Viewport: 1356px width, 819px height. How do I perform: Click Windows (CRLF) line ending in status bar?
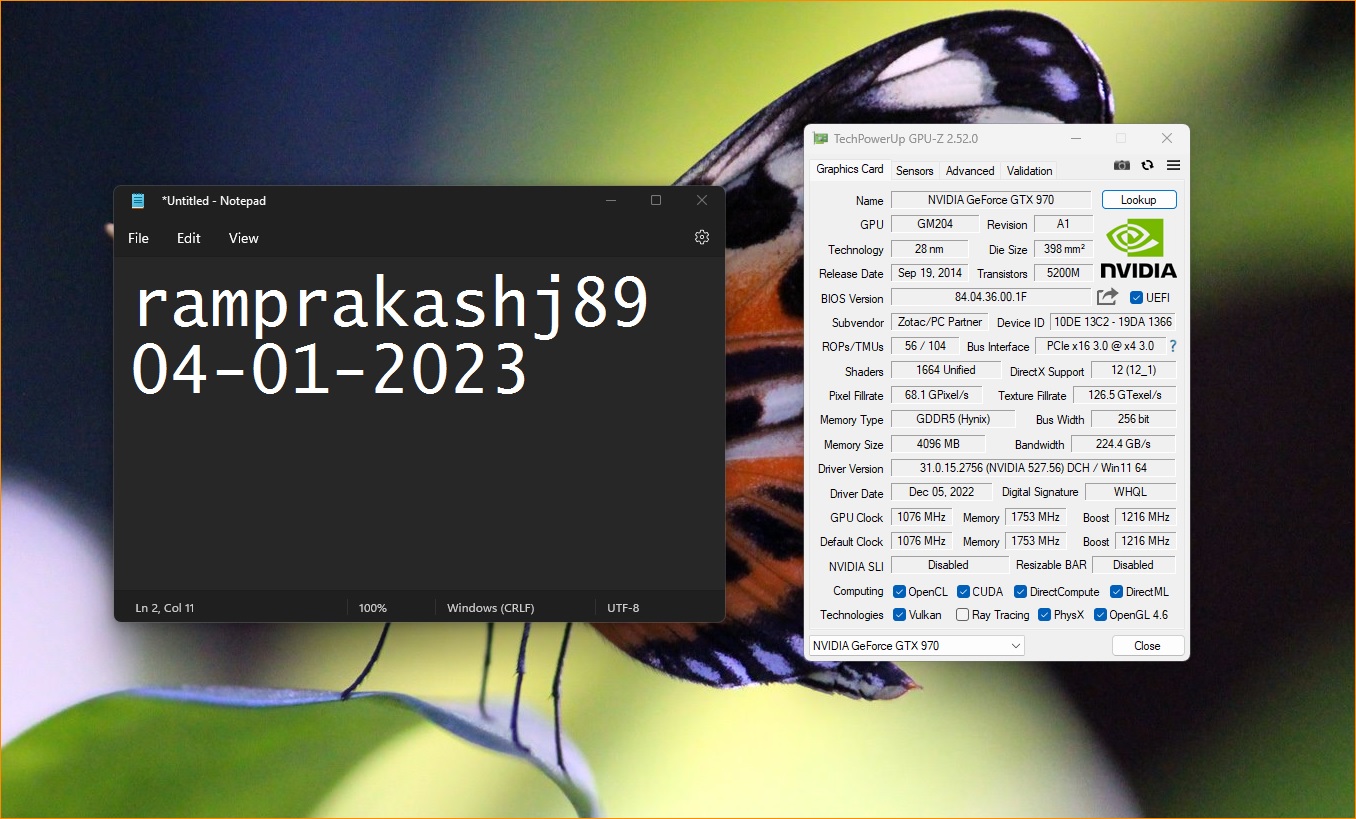490,608
